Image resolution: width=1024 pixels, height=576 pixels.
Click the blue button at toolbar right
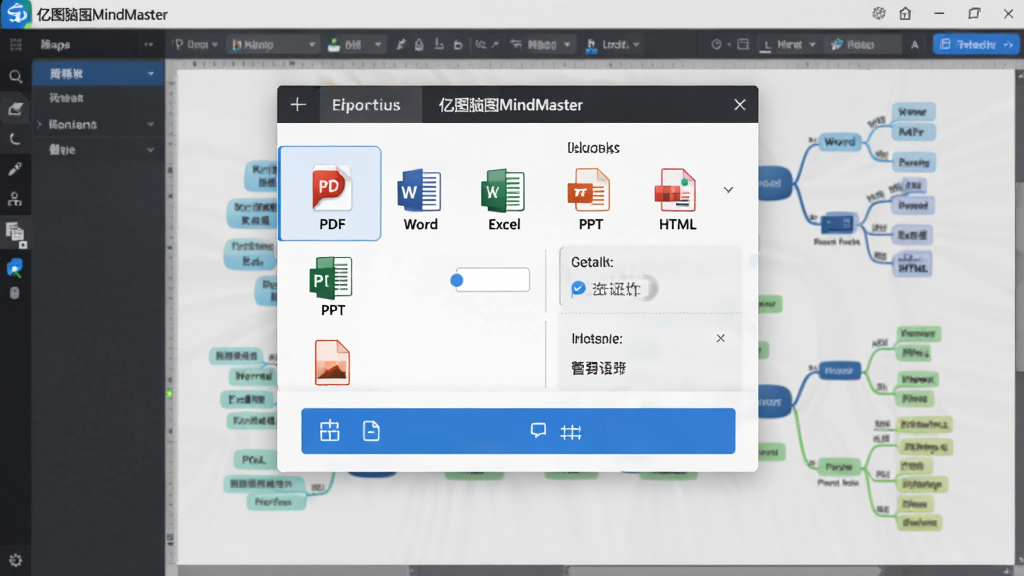click(976, 44)
